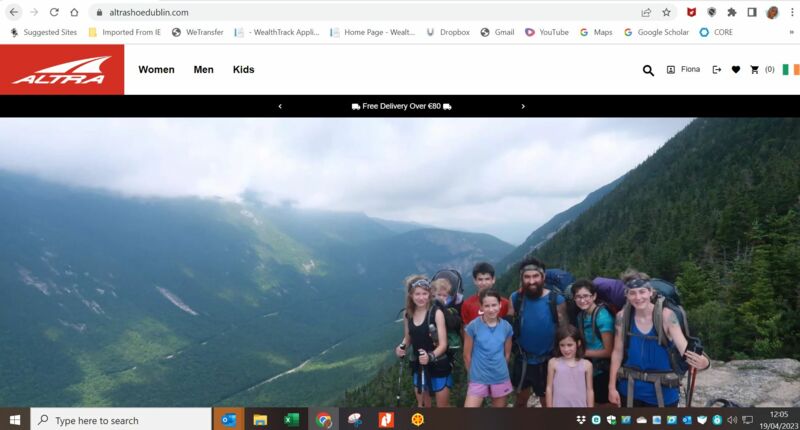Click the site search magnifier icon
This screenshot has height=430, width=800.
(648, 70)
